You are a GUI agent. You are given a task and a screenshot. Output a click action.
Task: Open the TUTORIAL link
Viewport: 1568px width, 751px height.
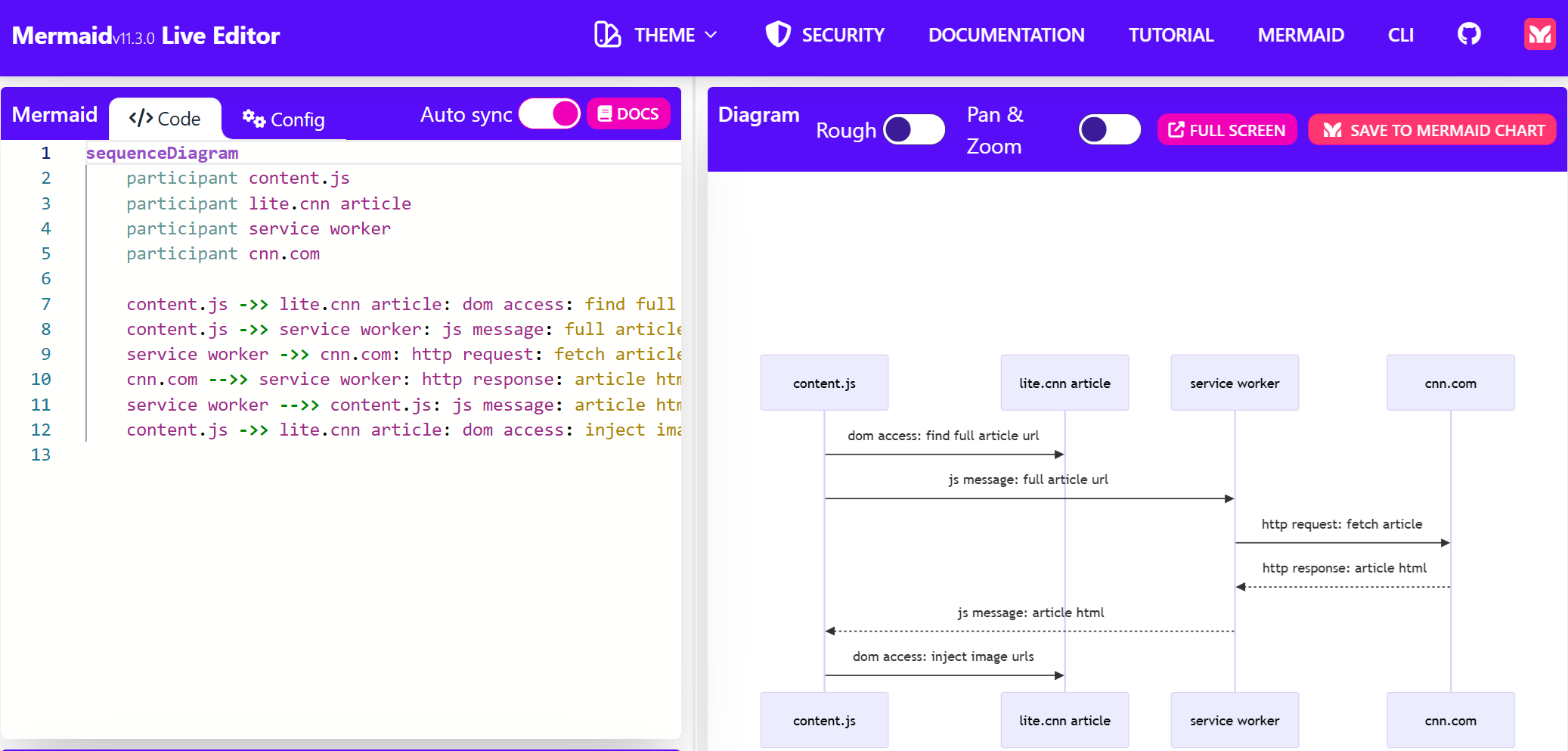tap(1171, 35)
